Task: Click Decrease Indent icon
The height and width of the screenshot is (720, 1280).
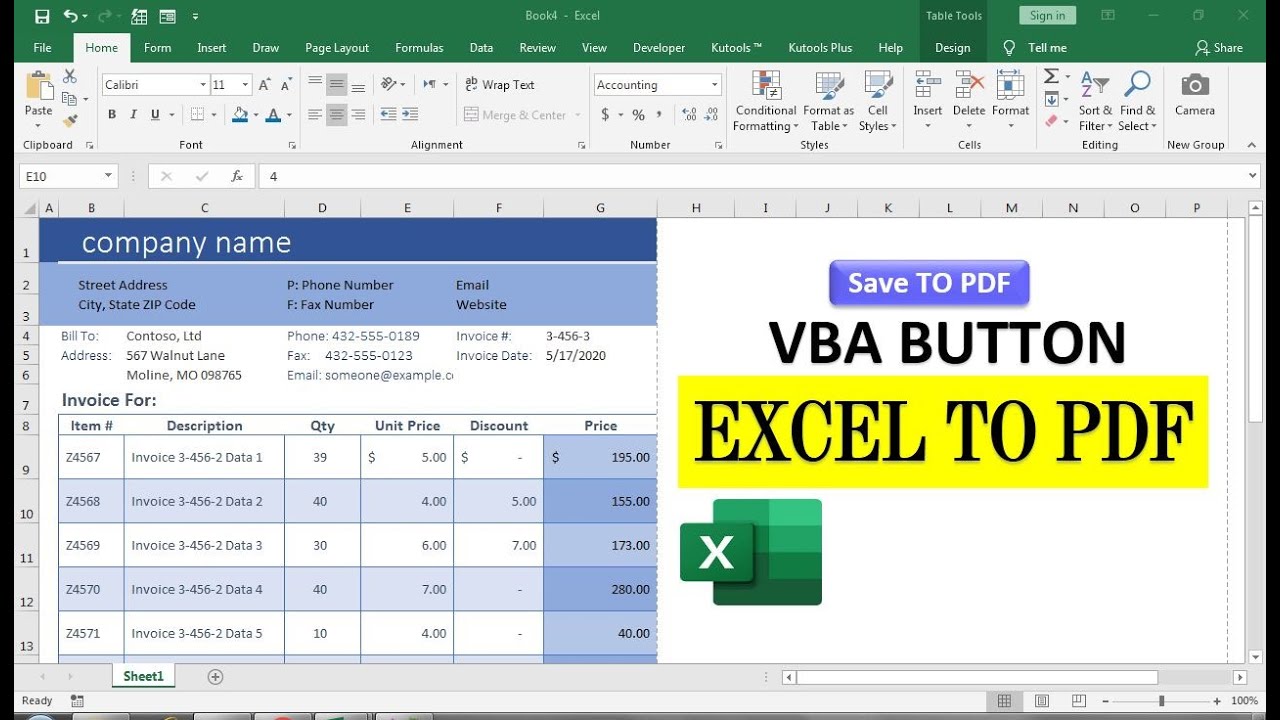Action: tap(388, 115)
